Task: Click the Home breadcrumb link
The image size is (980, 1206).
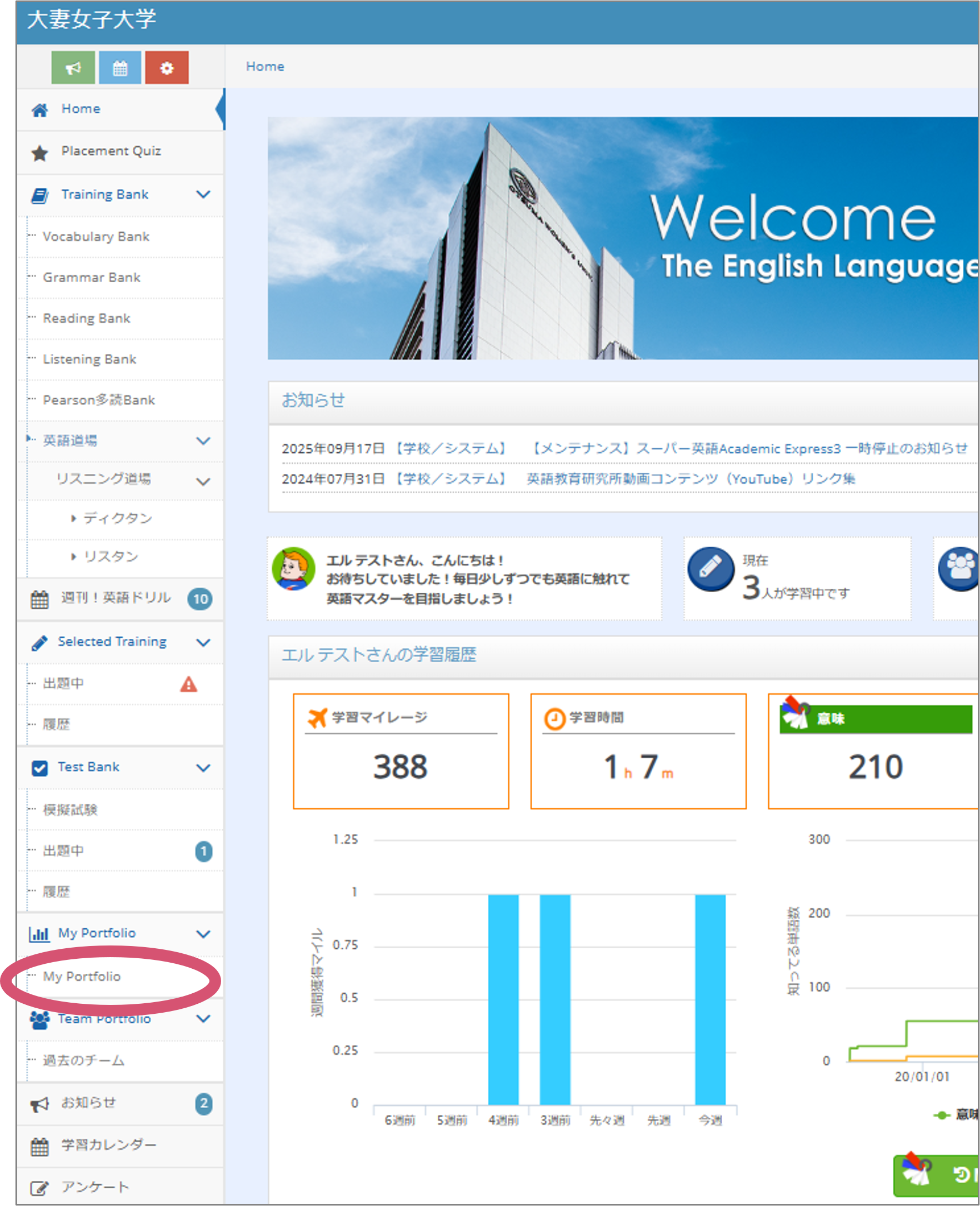Action: pos(265,67)
